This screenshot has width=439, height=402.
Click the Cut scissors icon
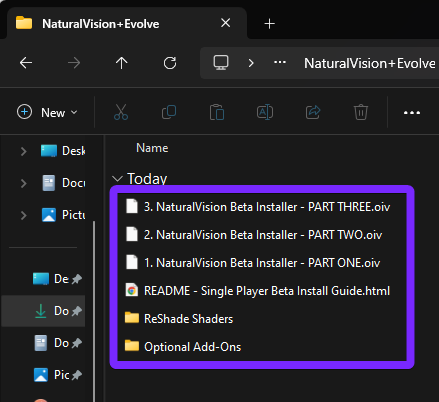[x=121, y=112]
